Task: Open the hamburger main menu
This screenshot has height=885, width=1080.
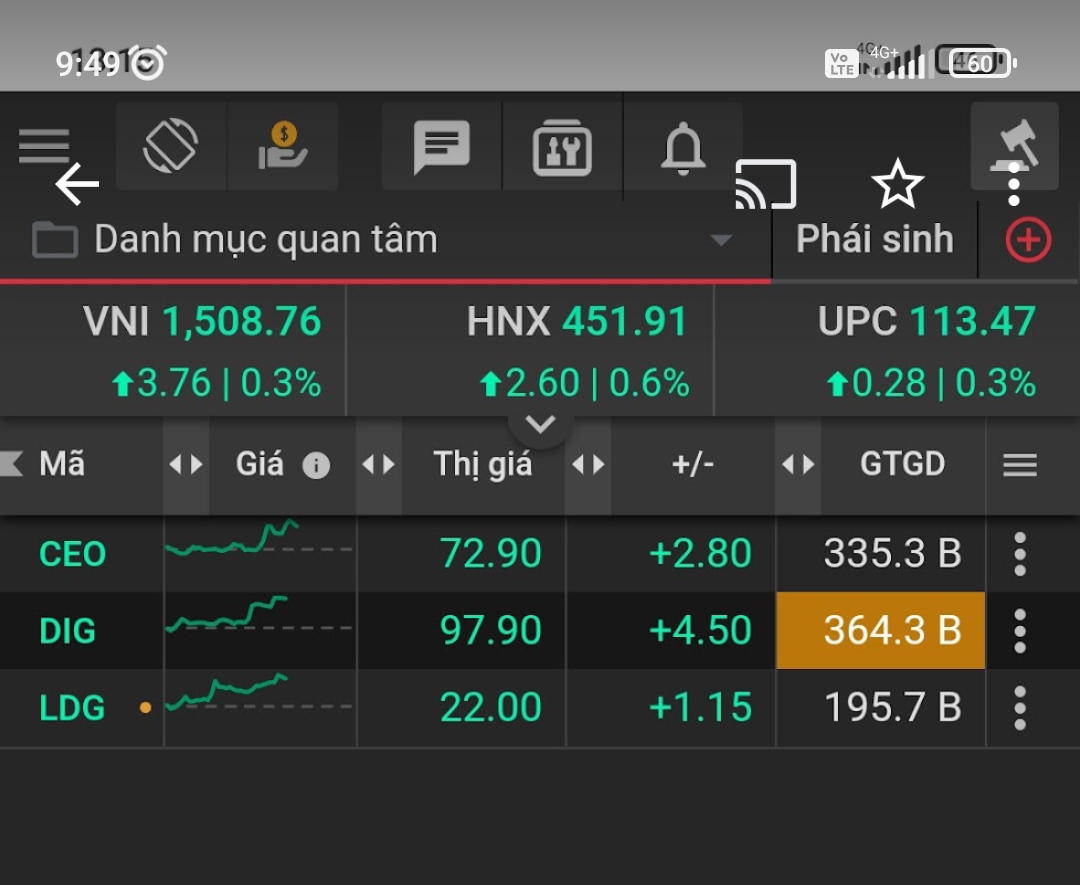Action: coord(44,146)
